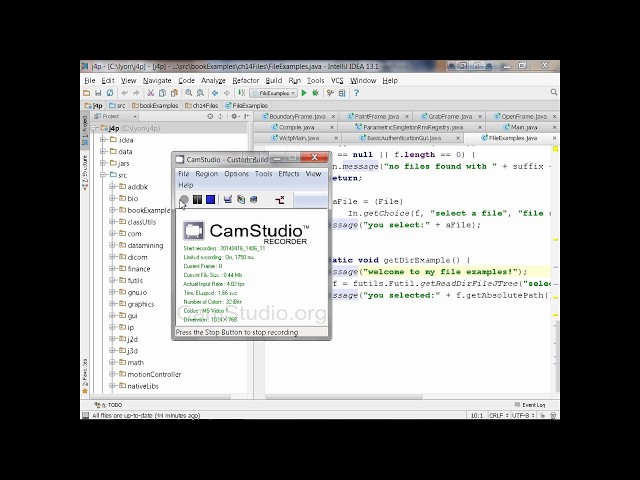Expand the graphics package
The width and height of the screenshot is (640, 480).
pos(112,304)
